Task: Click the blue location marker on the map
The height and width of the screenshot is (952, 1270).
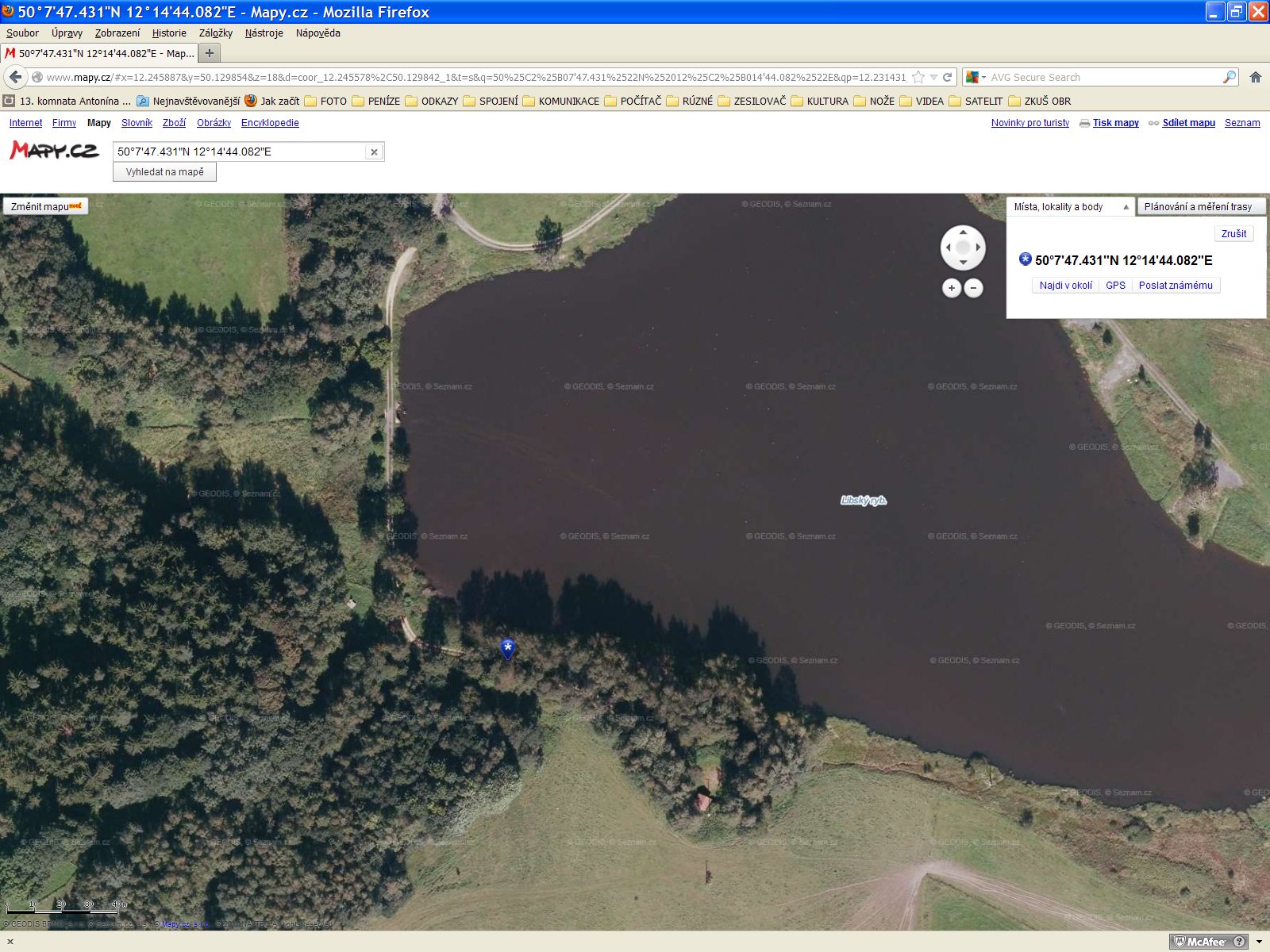Action: click(x=507, y=648)
